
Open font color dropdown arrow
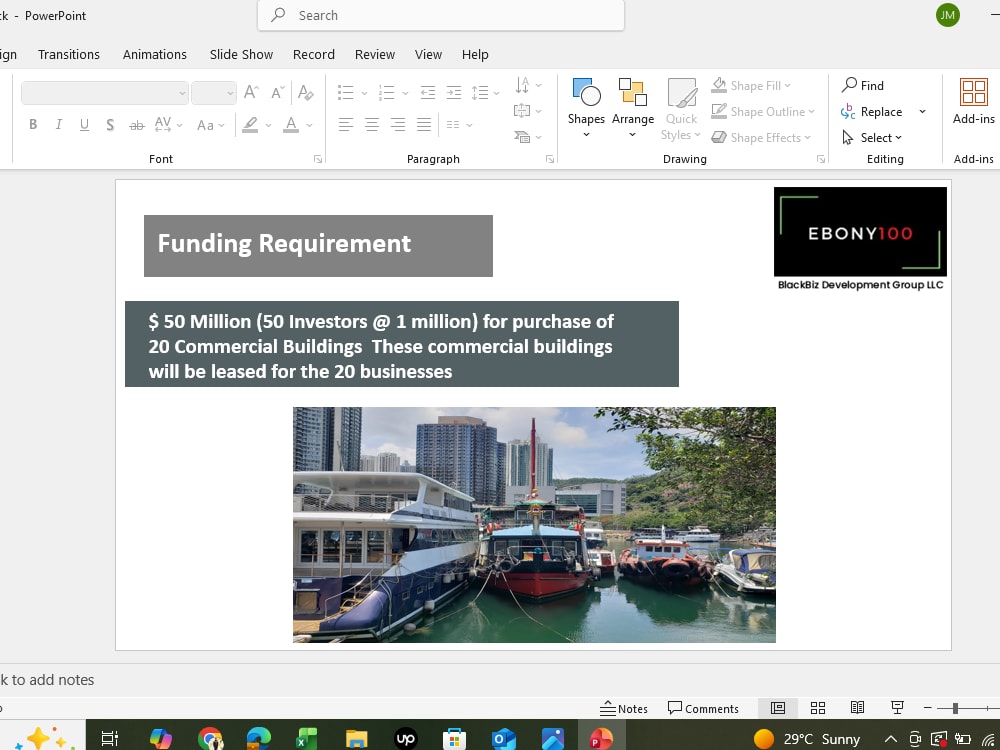point(309,125)
